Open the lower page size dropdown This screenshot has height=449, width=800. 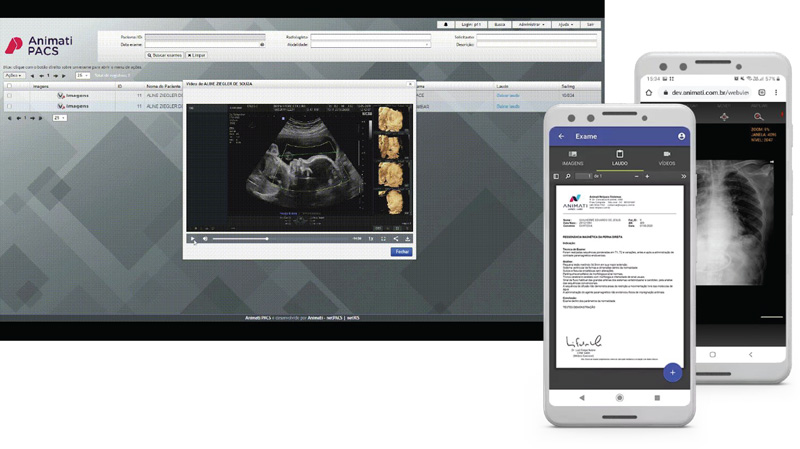click(59, 118)
